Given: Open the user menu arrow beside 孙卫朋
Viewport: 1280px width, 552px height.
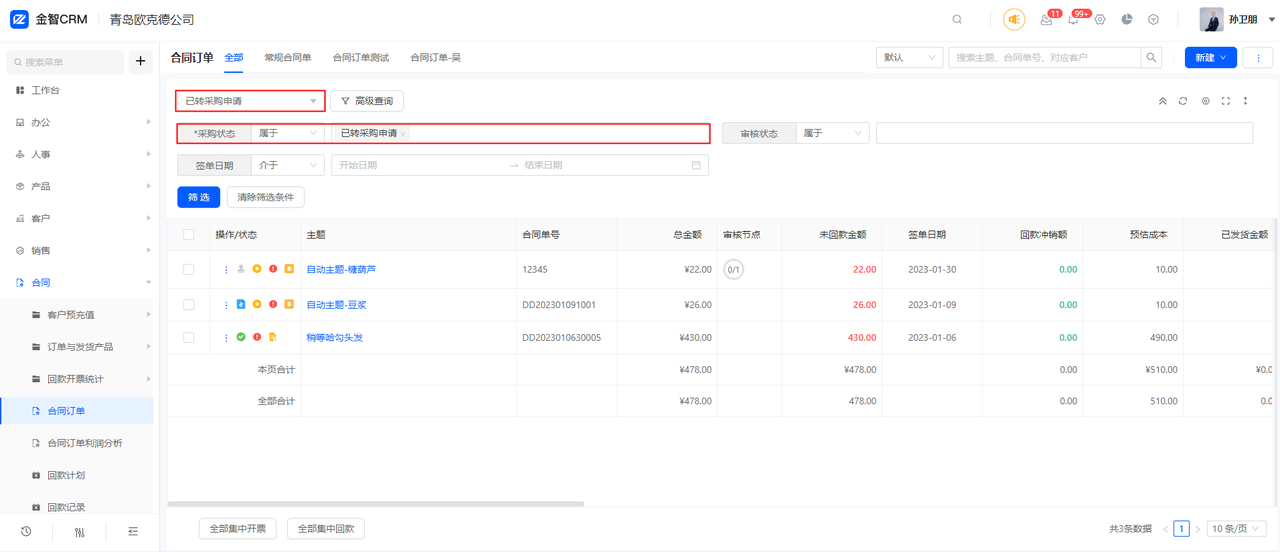Looking at the screenshot, I should point(1272,20).
